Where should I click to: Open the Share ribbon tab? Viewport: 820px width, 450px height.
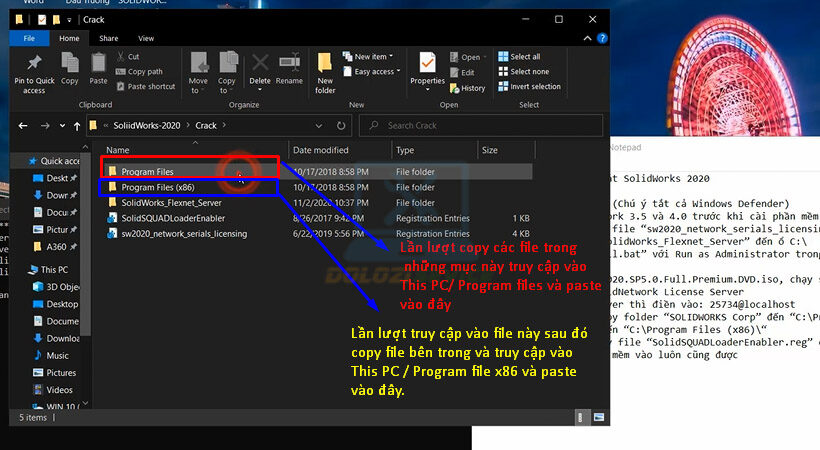[108, 38]
